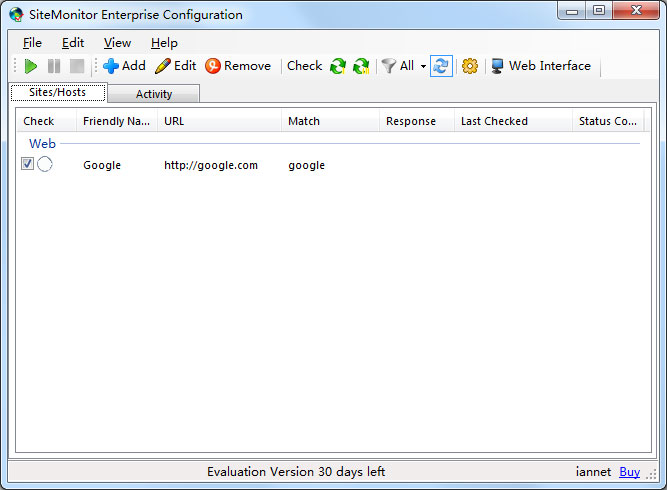Close the SiteMonitor window
The height and width of the screenshot is (490, 667).
[636, 11]
